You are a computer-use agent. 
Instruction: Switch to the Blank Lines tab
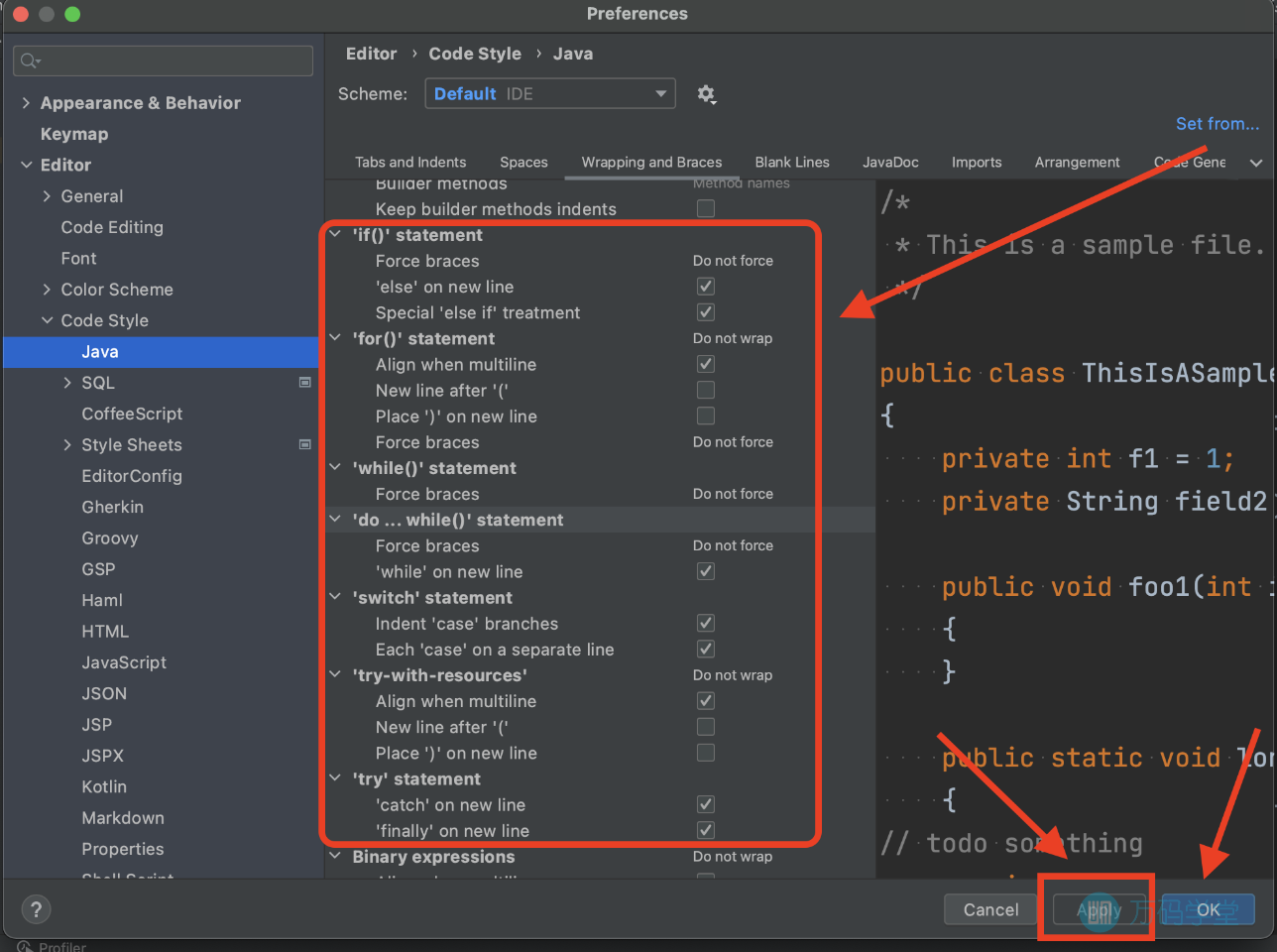click(792, 163)
